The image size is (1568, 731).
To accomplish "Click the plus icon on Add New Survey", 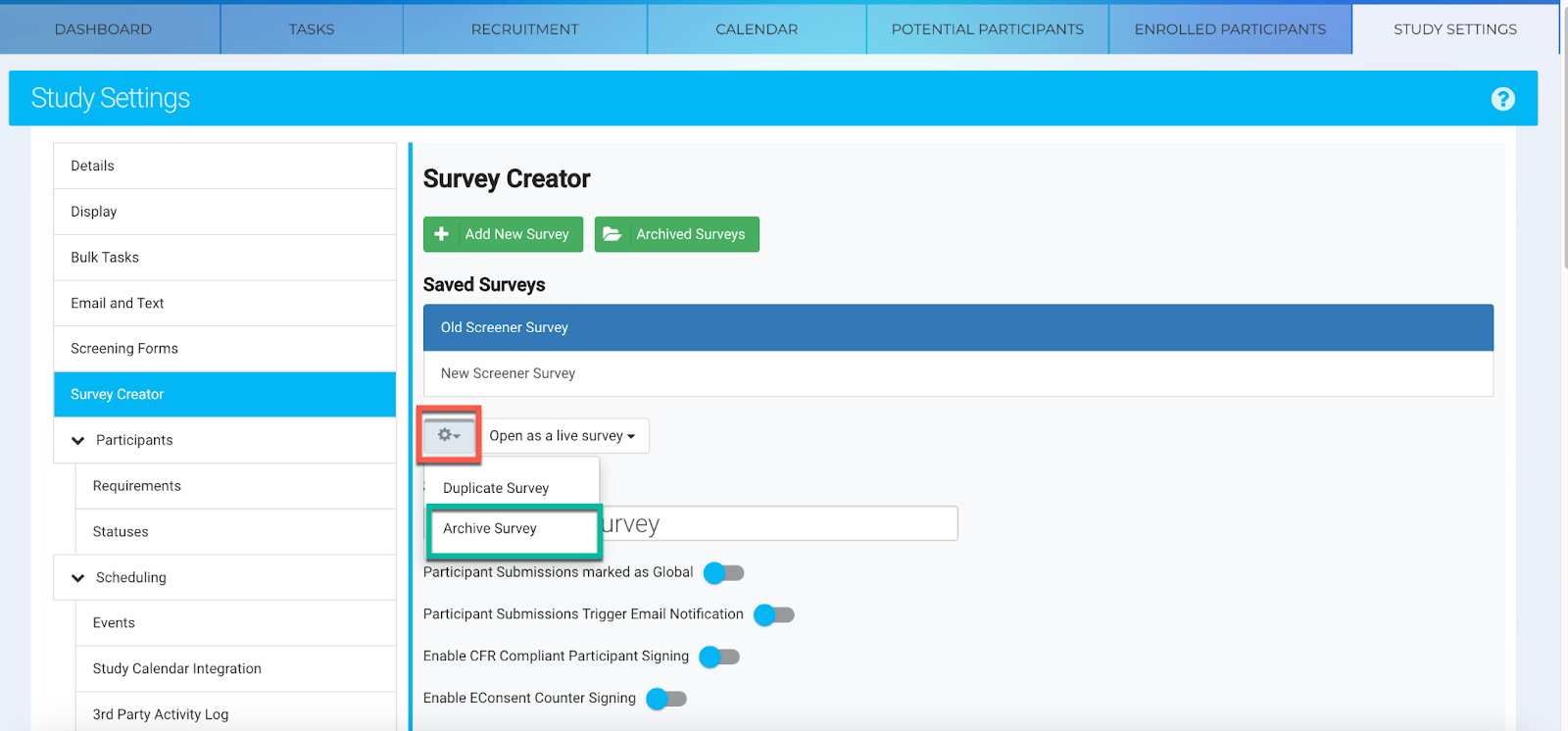I will pos(442,234).
